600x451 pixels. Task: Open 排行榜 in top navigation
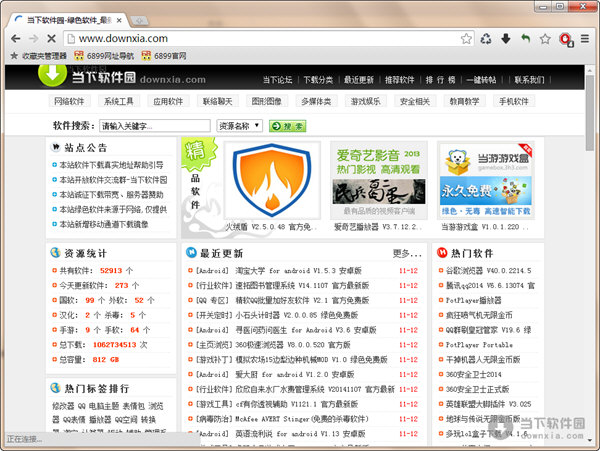click(440, 80)
